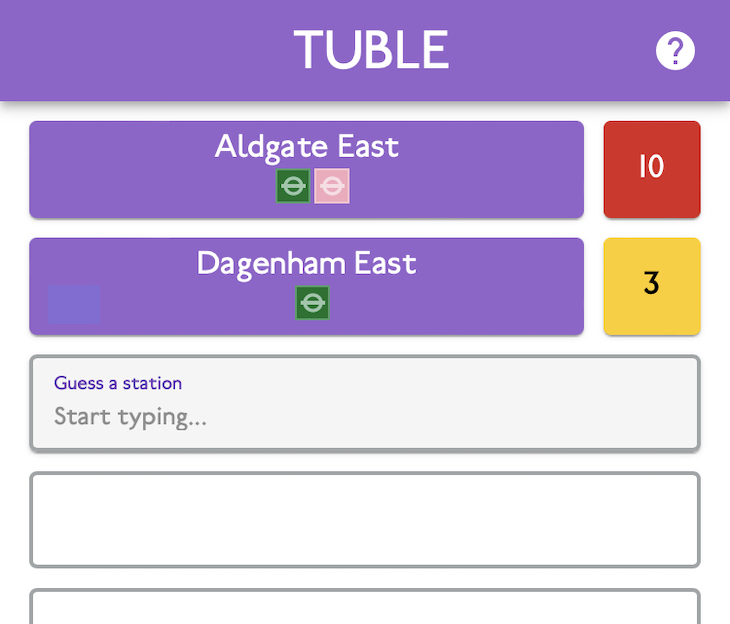Click the partially visible bottom guess slot
The height and width of the screenshot is (624, 730).
pyautogui.click(x=365, y=606)
